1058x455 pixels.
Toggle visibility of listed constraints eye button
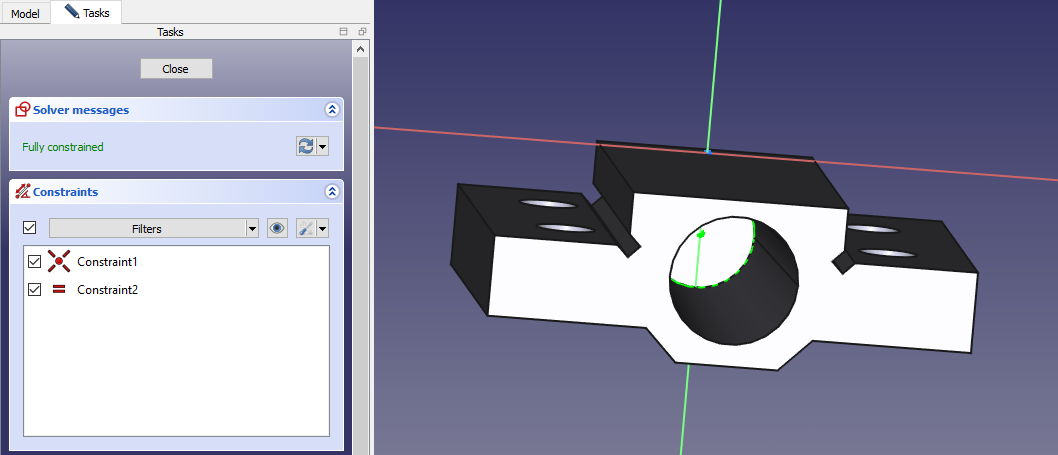tap(278, 229)
